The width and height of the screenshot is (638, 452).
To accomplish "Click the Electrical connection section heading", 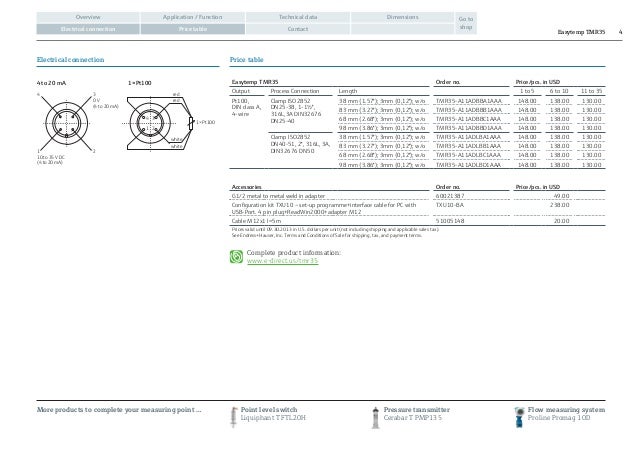I will [70, 60].
